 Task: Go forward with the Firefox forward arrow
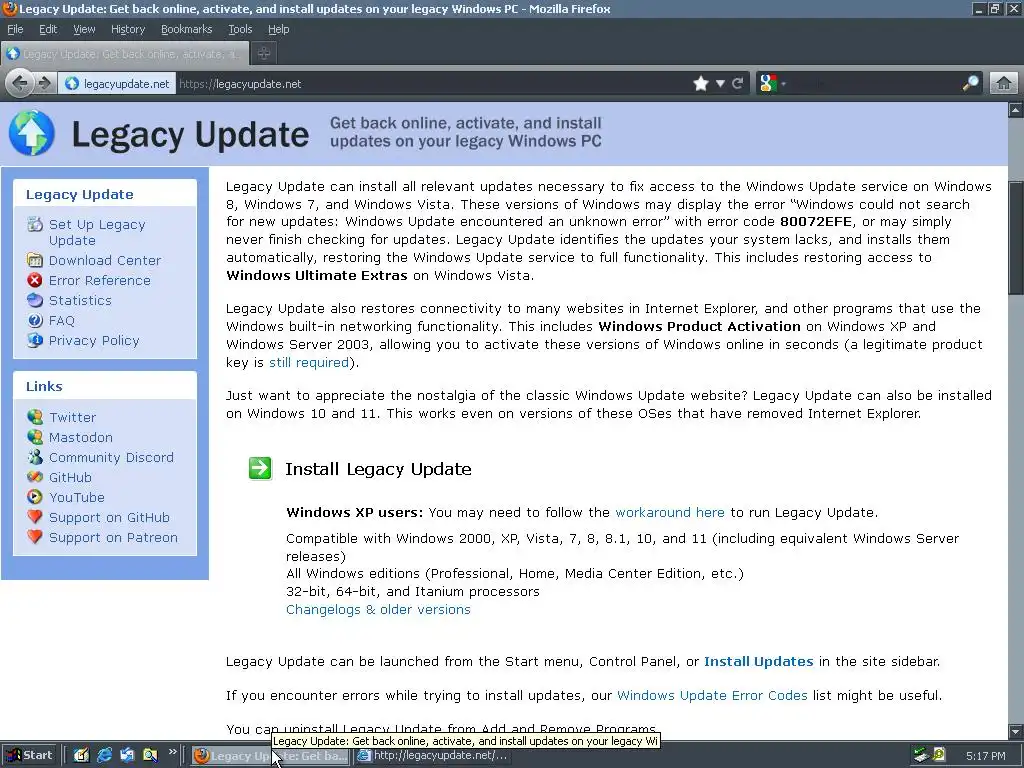click(x=45, y=83)
